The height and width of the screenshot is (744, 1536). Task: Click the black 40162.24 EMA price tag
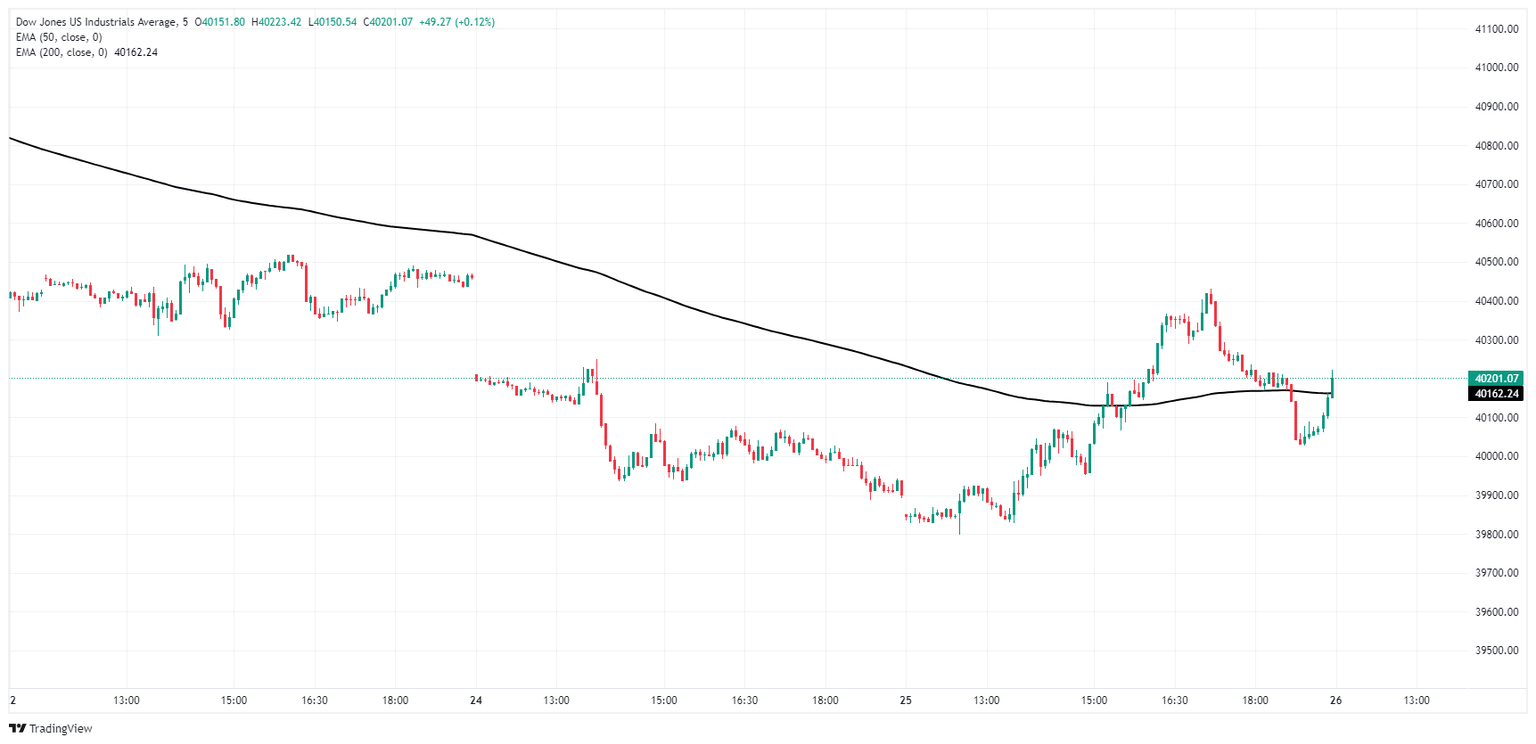point(1496,394)
